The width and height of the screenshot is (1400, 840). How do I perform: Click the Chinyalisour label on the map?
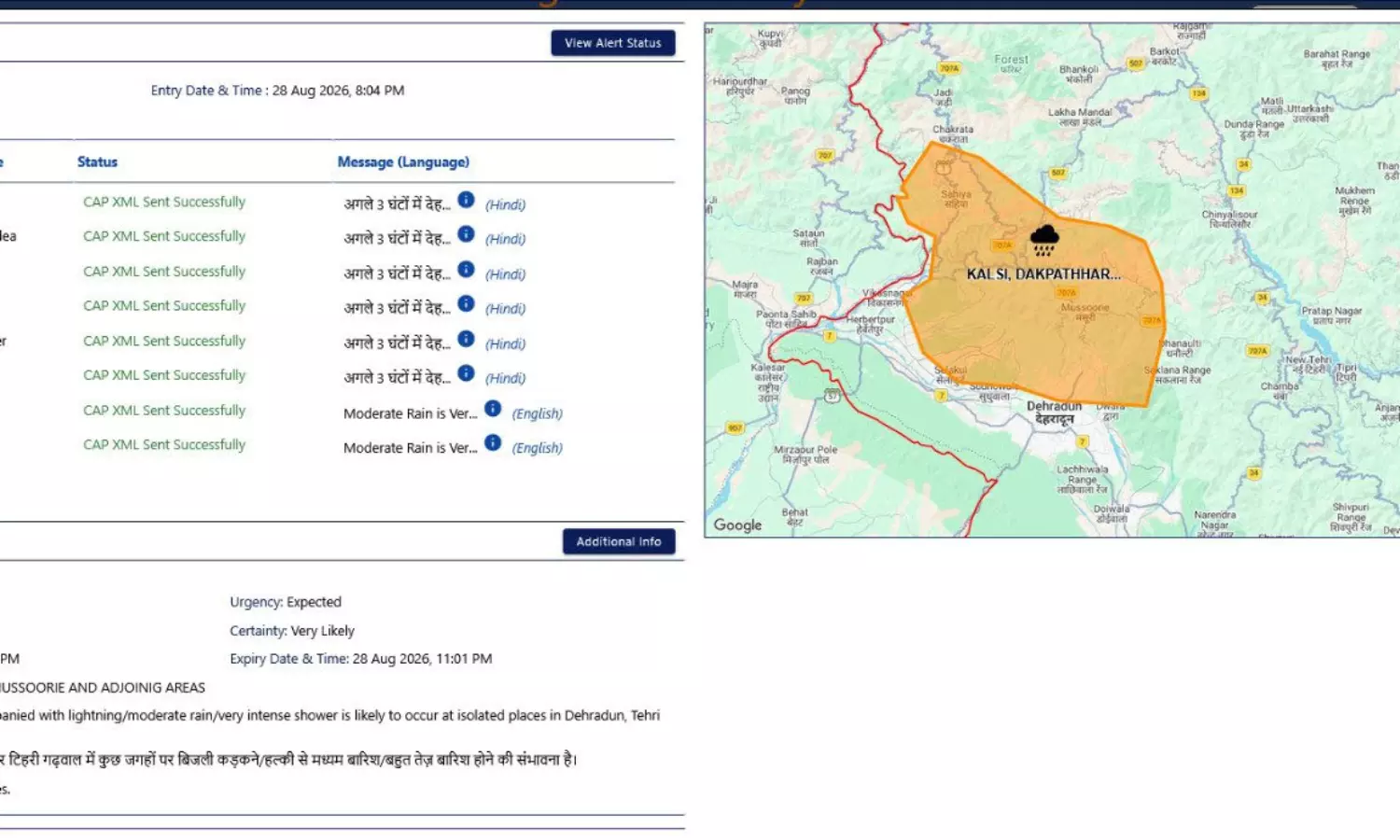pos(1230,219)
